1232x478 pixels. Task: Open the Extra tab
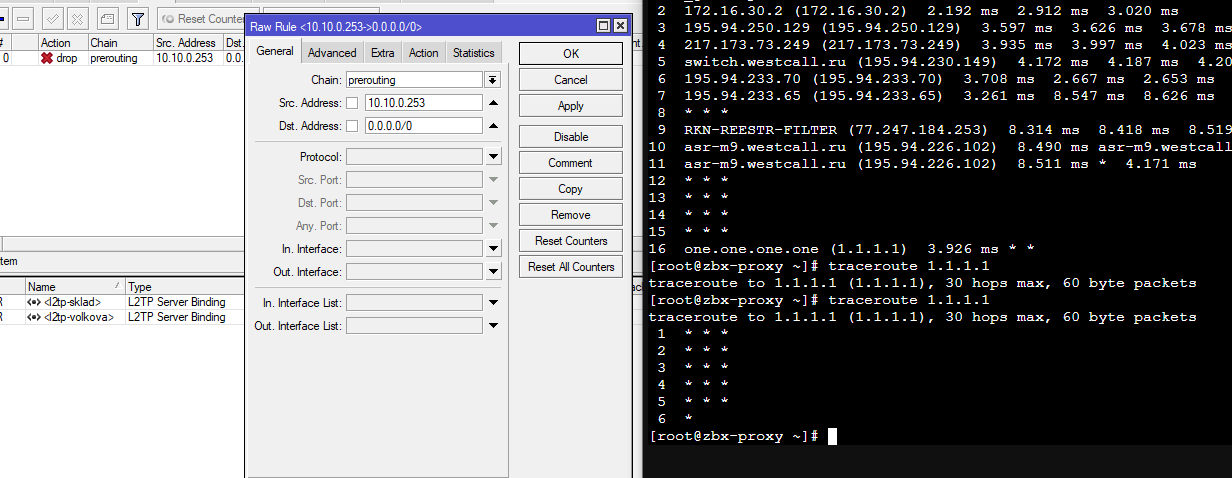point(382,53)
